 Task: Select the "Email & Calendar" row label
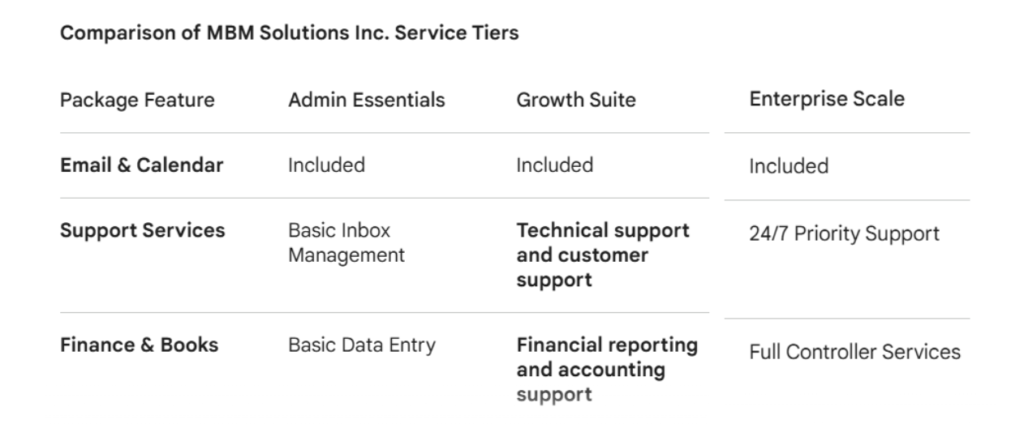(141, 165)
